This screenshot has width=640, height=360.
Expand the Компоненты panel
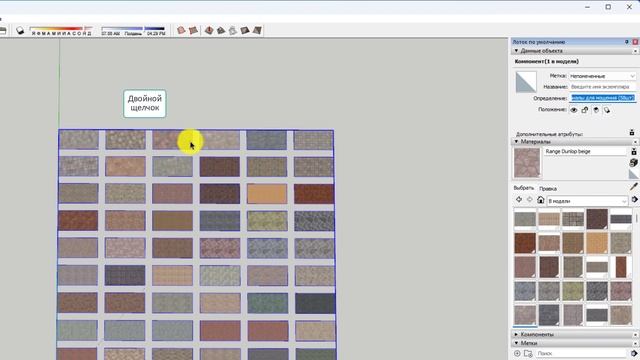coord(516,334)
